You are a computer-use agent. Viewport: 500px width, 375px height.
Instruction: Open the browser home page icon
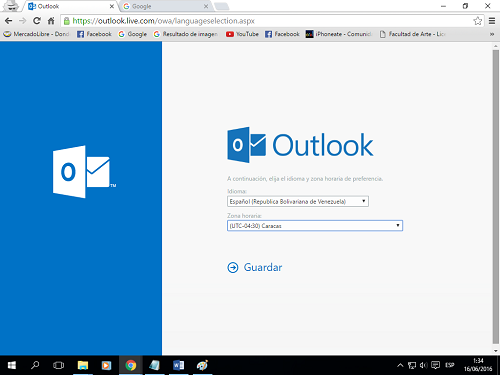pos(51,21)
